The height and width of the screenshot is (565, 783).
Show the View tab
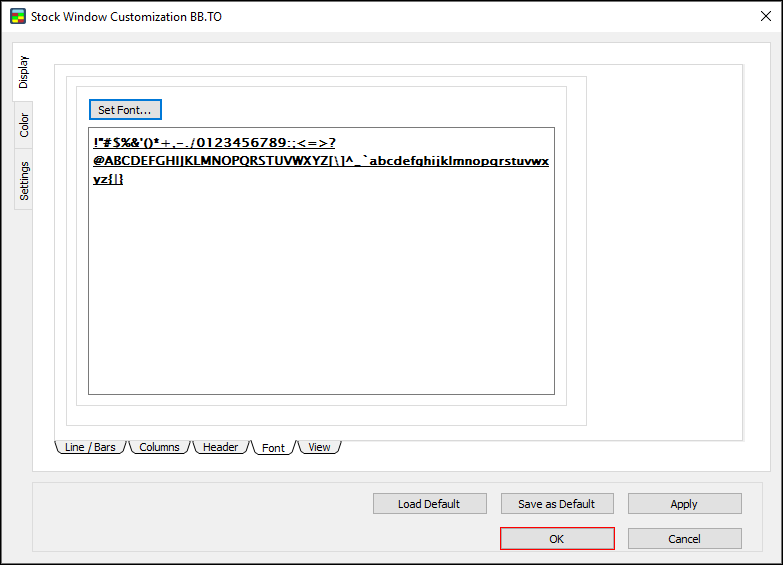[319, 447]
